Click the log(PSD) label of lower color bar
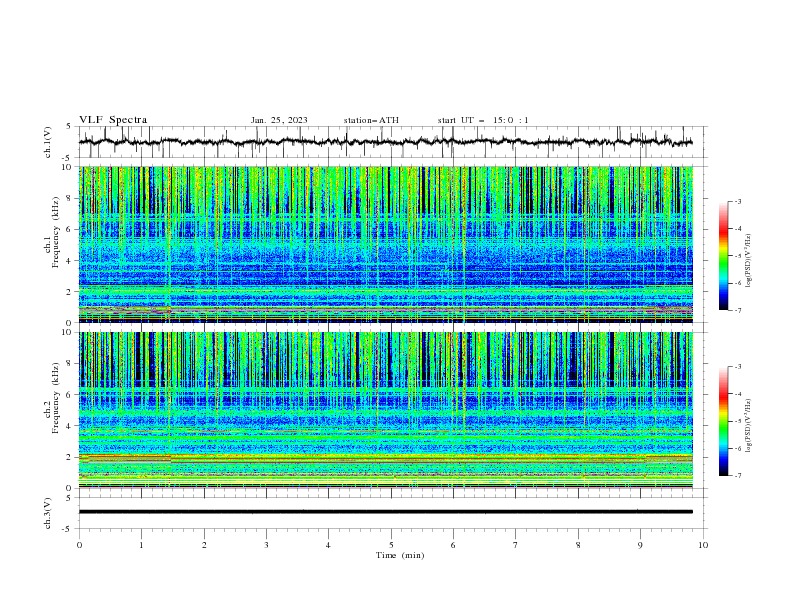 point(749,426)
